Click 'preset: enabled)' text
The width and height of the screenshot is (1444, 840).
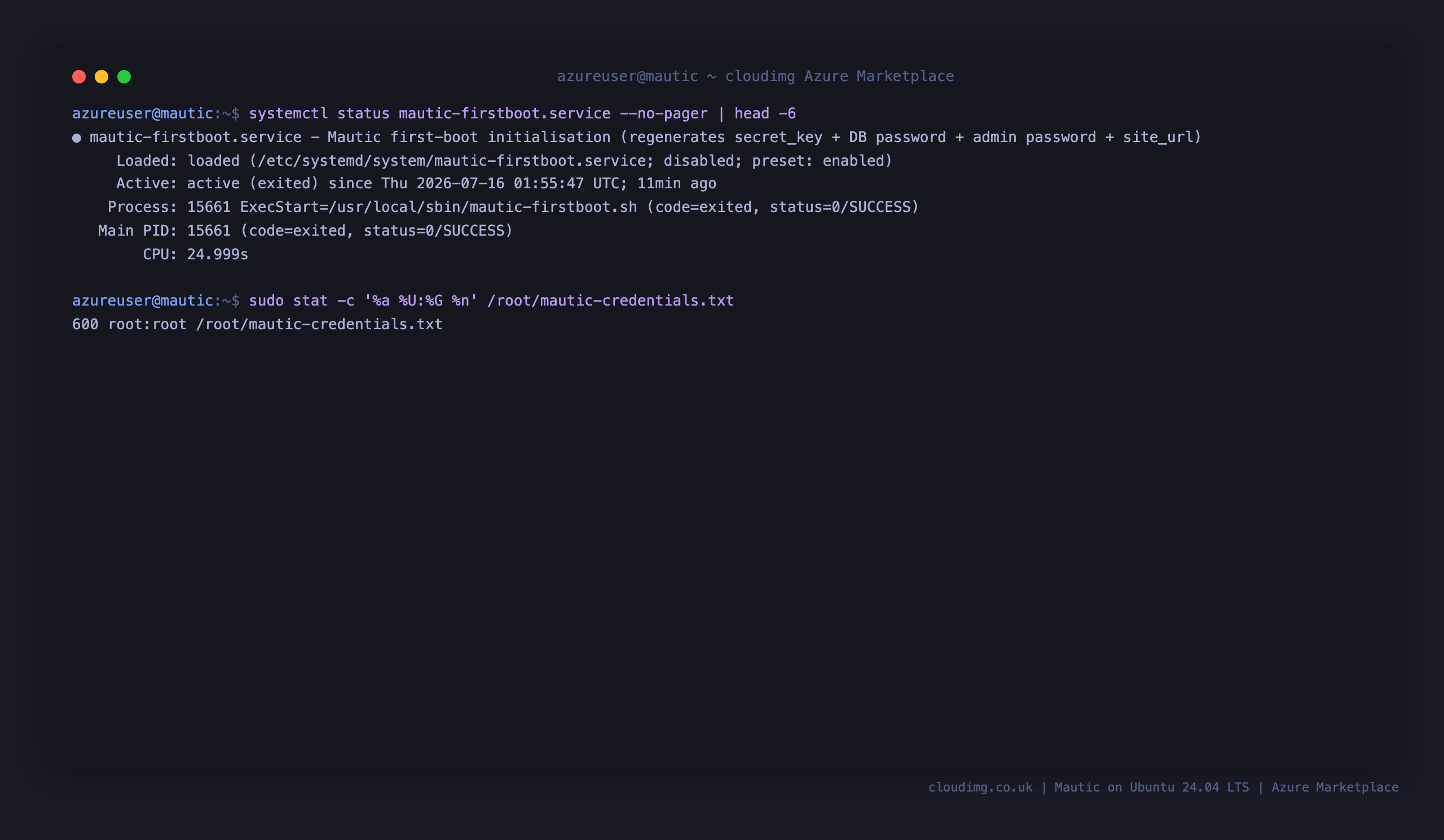822,160
